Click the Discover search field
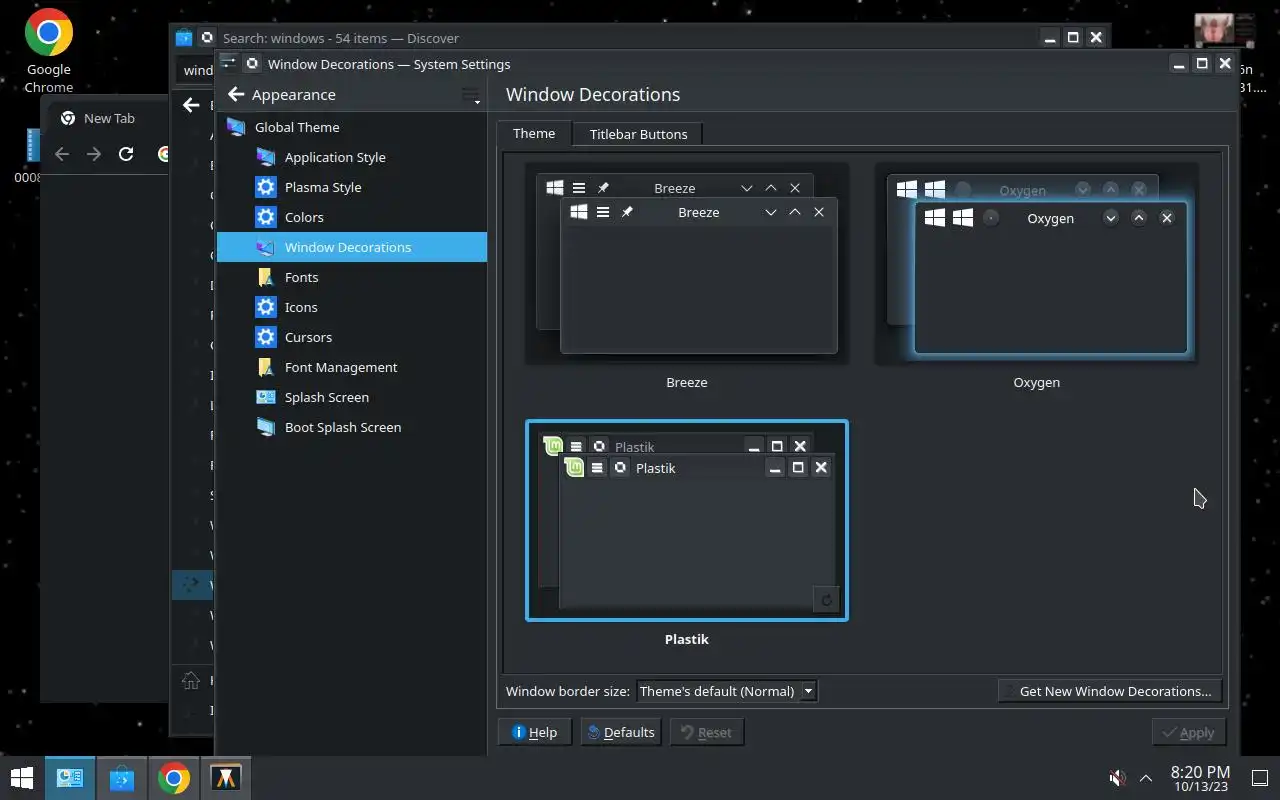Image resolution: width=1280 pixels, height=800 pixels. pos(197,70)
